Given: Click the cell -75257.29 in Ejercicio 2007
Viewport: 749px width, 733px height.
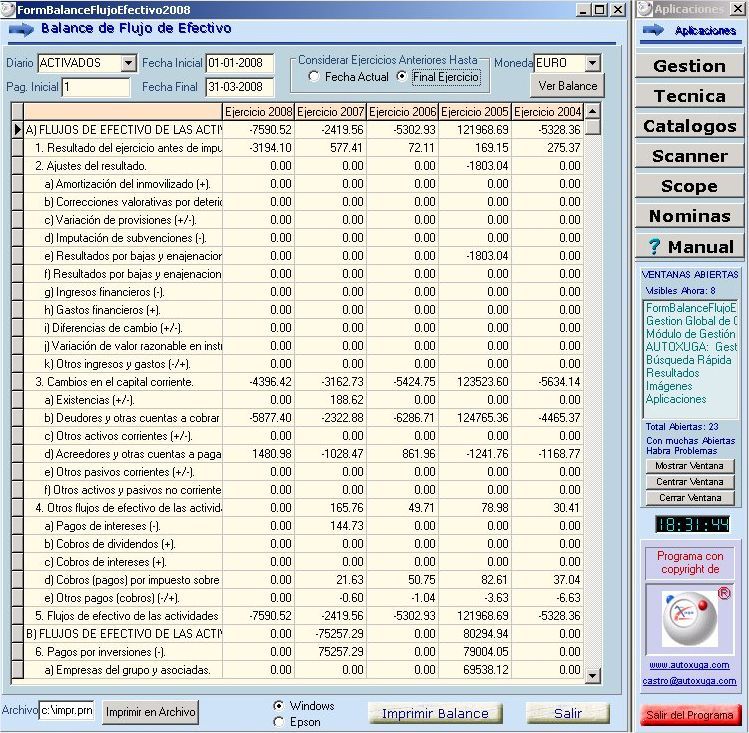Looking at the screenshot, I should [331, 634].
